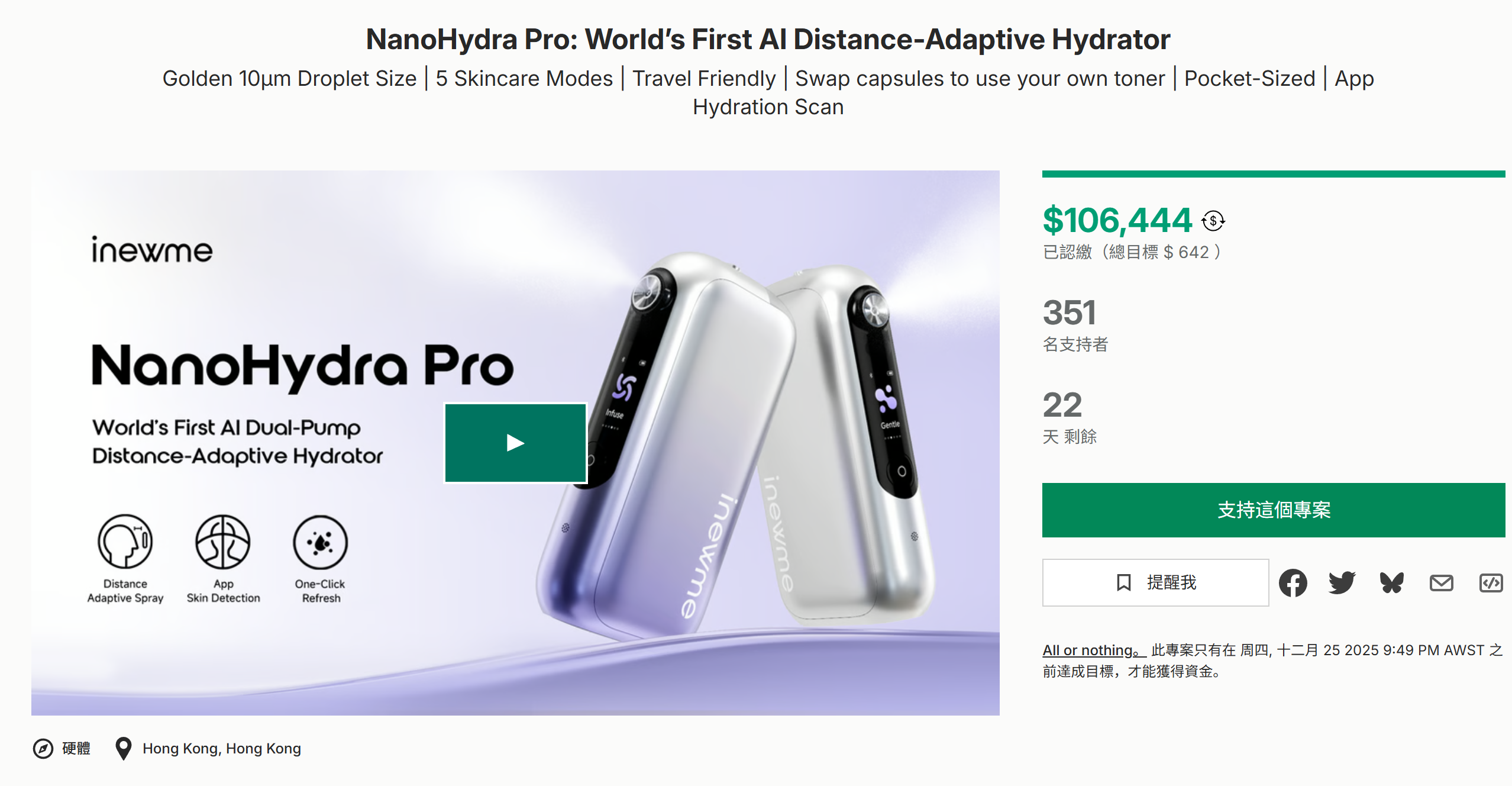Viewport: 1512px width, 786px height.
Task: Select the 硬體 category label
Action: tap(75, 748)
